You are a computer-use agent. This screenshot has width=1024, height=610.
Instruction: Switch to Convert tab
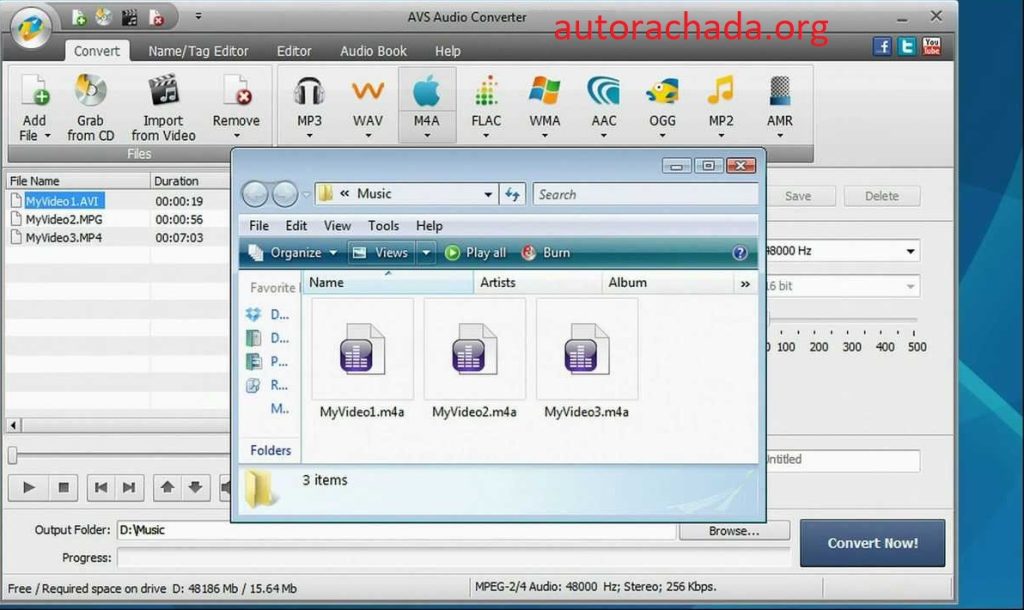click(x=97, y=51)
